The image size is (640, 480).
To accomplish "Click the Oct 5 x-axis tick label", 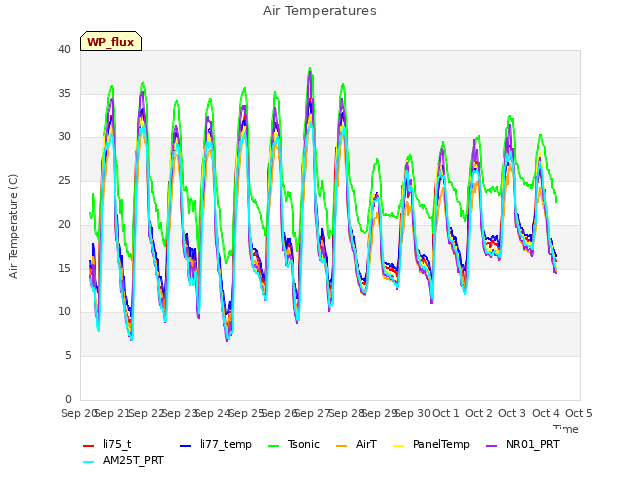I will [579, 413].
